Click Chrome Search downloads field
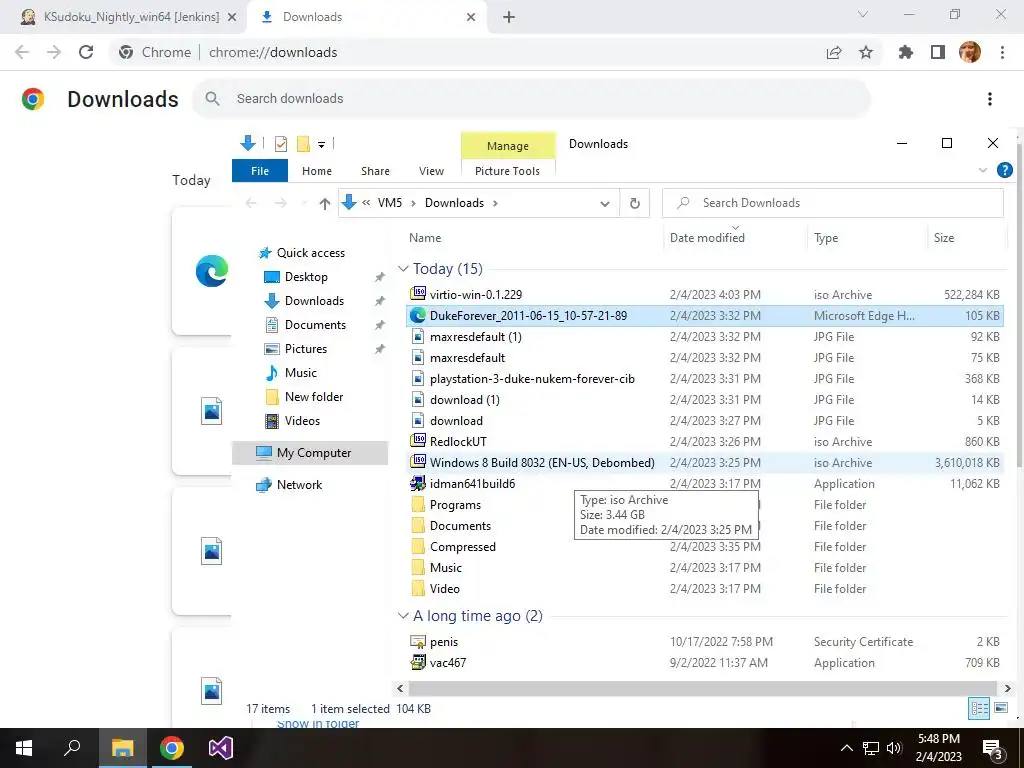The width and height of the screenshot is (1024, 768). pos(531,99)
